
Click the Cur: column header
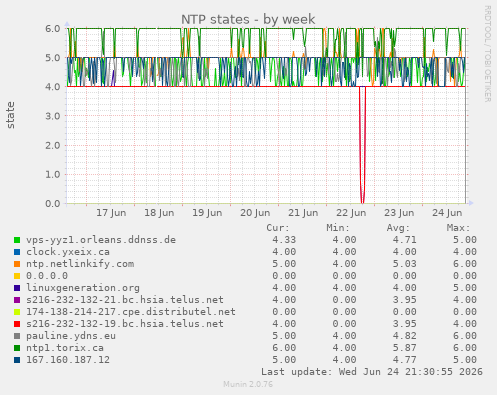point(278,228)
